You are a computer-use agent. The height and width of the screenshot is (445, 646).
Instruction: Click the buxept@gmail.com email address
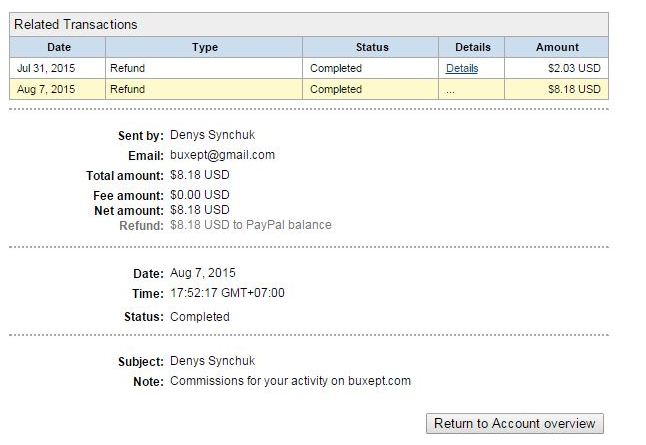click(x=222, y=155)
